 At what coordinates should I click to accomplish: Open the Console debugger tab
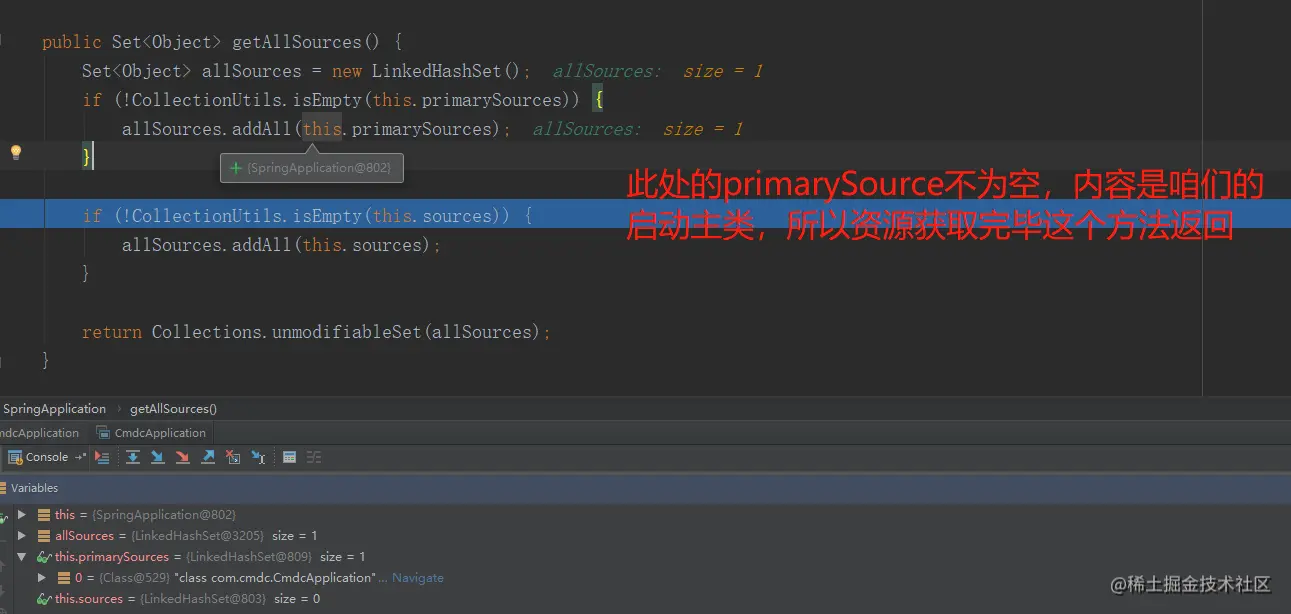[x=38, y=457]
